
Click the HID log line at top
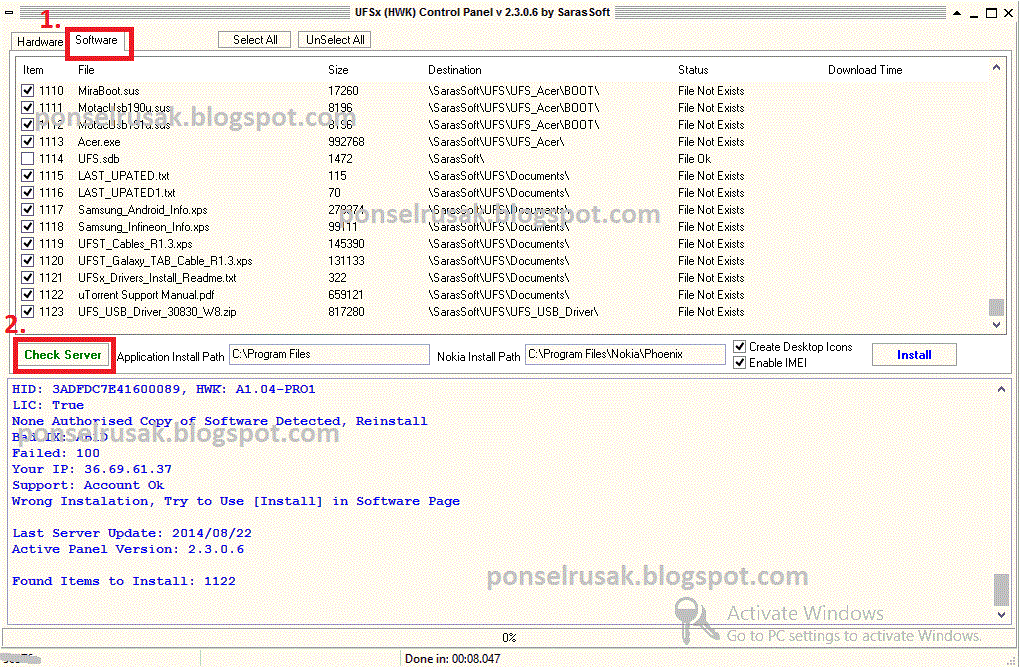coord(164,389)
